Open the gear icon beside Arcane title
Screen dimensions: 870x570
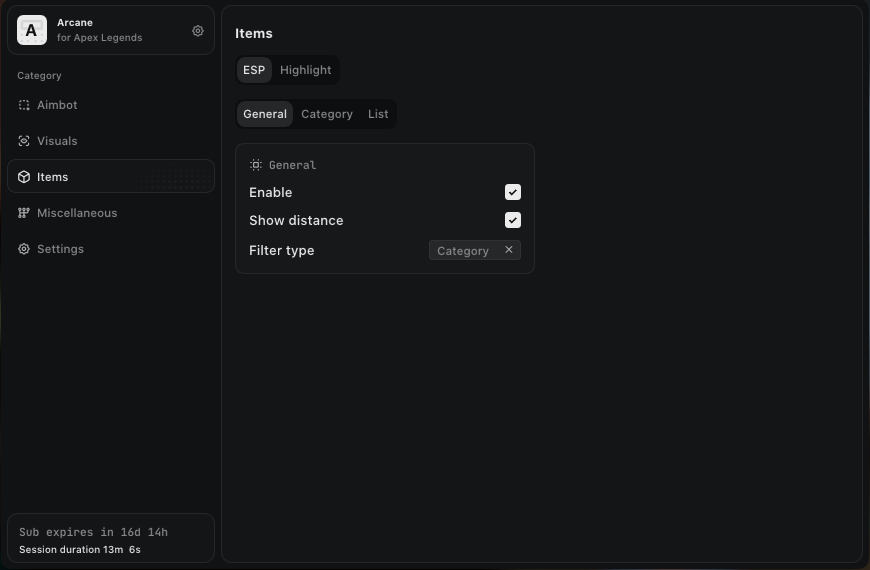(x=198, y=31)
